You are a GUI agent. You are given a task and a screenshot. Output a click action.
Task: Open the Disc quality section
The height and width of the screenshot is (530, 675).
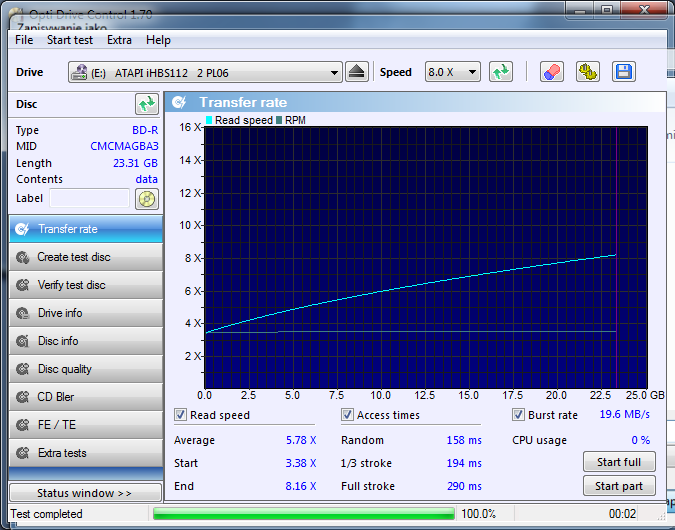point(86,369)
